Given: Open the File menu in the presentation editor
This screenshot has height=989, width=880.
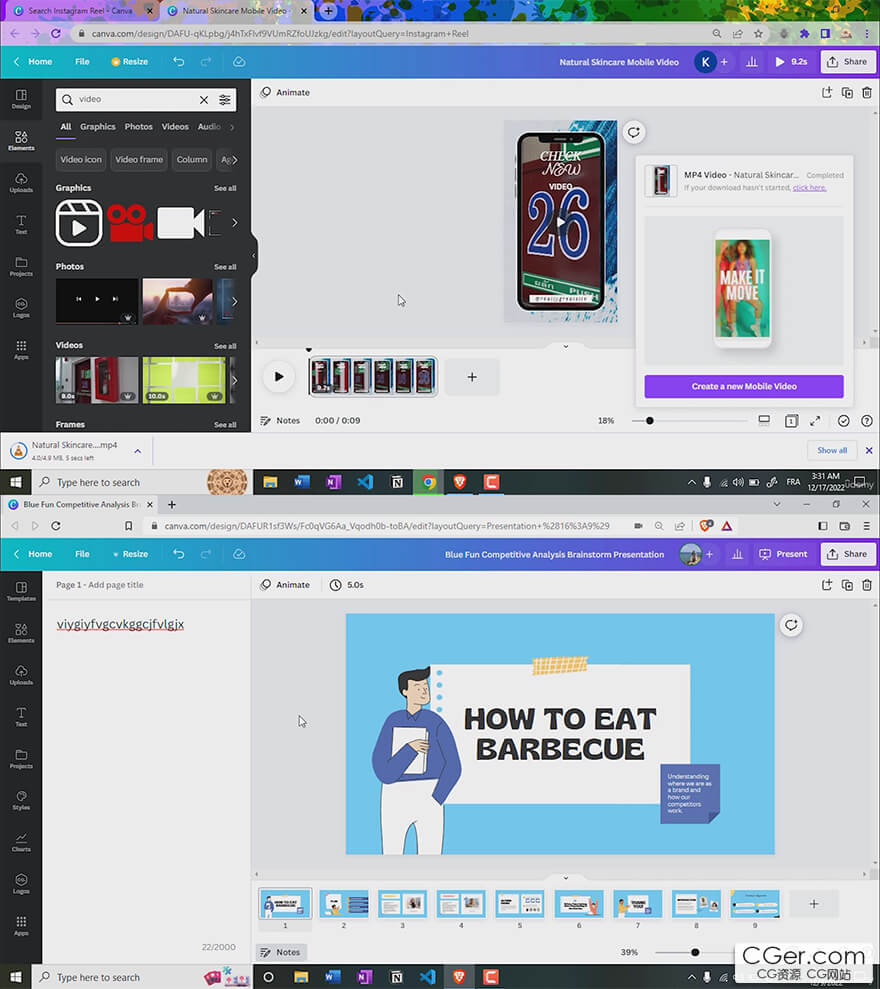Looking at the screenshot, I should [82, 554].
